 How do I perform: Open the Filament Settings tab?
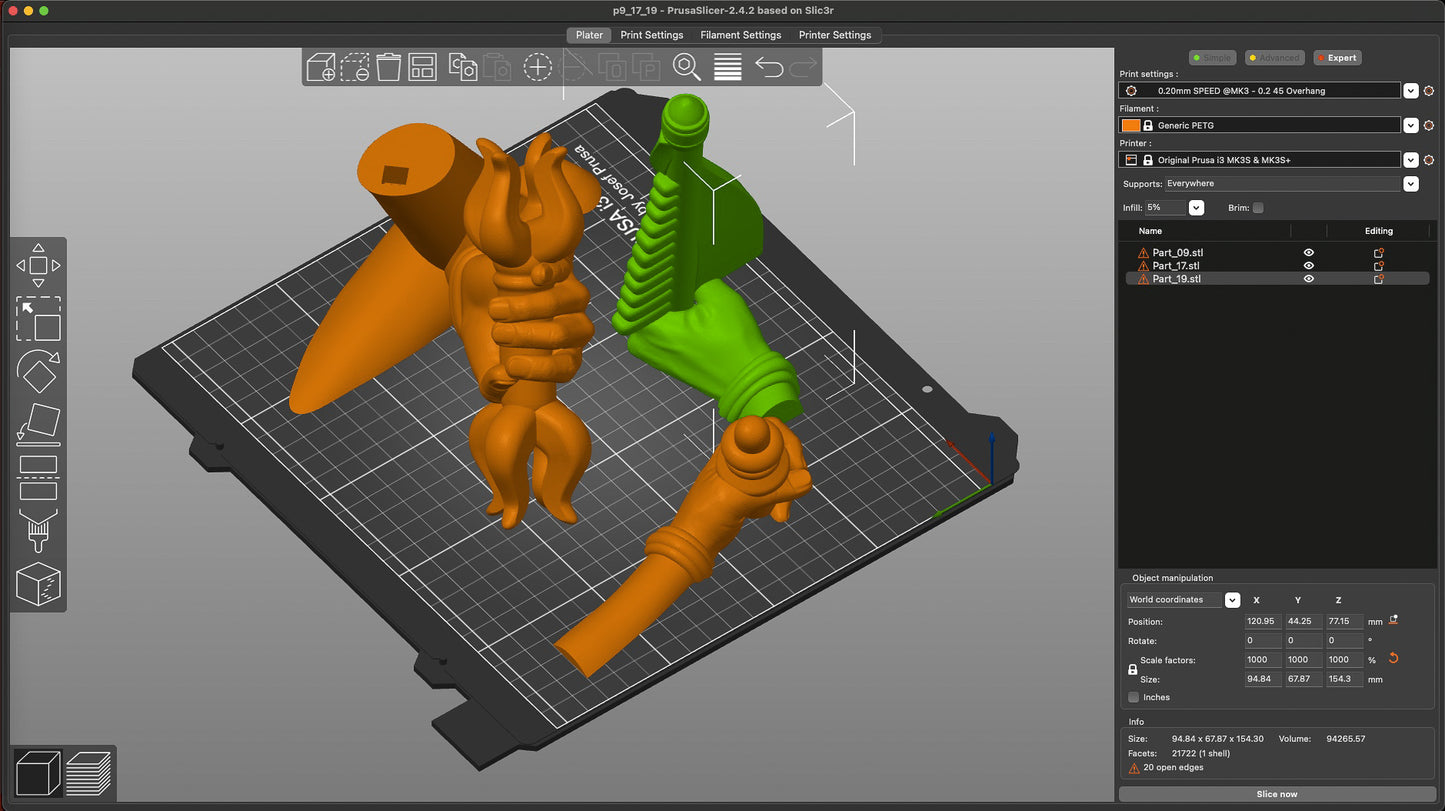point(740,35)
